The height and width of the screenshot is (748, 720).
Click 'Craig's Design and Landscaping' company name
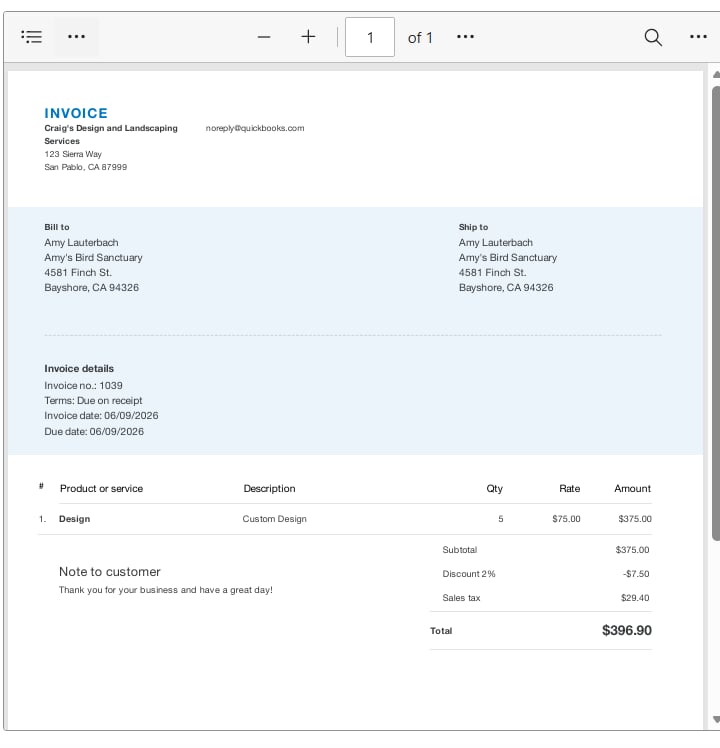tap(111, 128)
